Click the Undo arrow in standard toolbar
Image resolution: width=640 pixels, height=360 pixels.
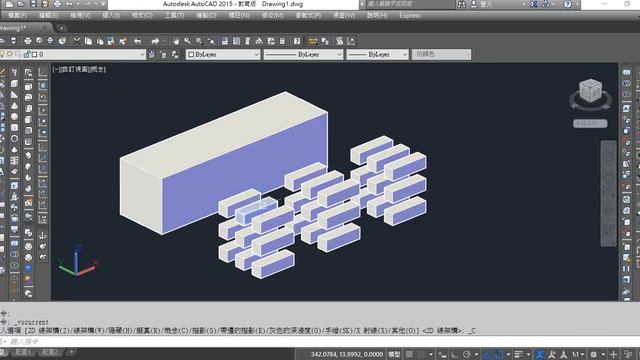click(x=138, y=41)
